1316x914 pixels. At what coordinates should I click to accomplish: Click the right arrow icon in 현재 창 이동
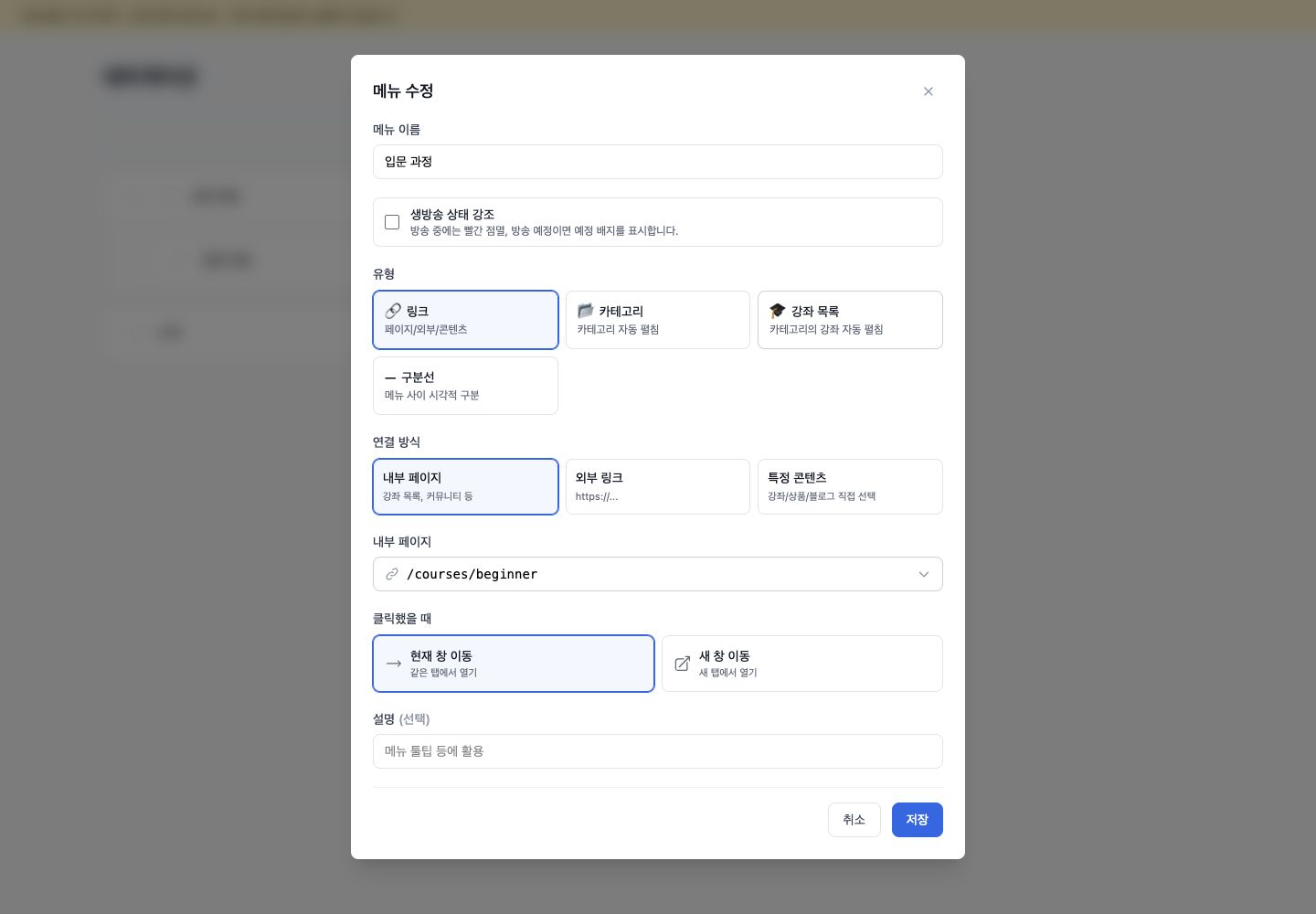pyautogui.click(x=394, y=664)
